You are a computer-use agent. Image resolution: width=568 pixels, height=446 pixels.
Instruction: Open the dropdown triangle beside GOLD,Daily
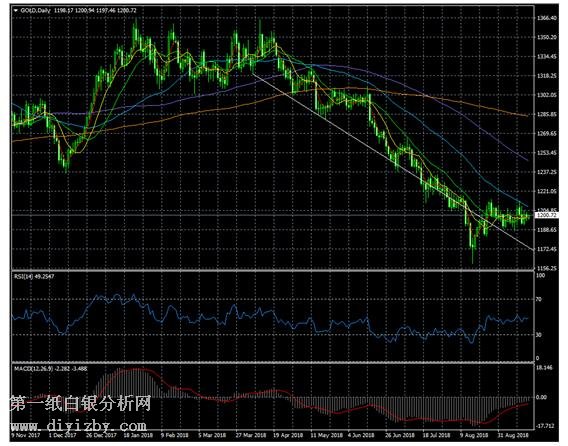pyautogui.click(x=16, y=11)
